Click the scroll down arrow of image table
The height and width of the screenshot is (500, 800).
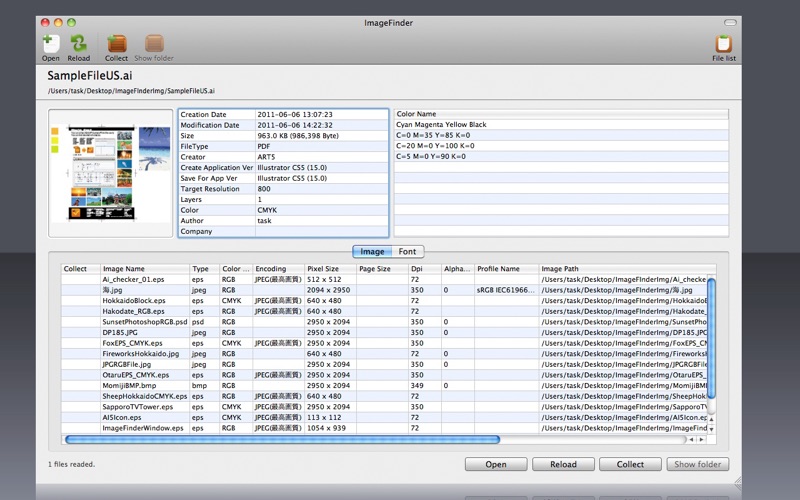711,430
